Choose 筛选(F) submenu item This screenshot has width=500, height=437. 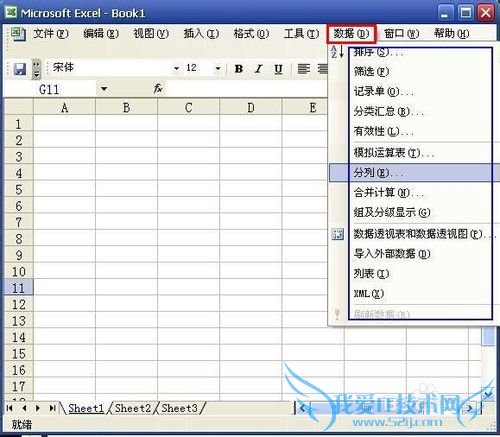pos(413,71)
